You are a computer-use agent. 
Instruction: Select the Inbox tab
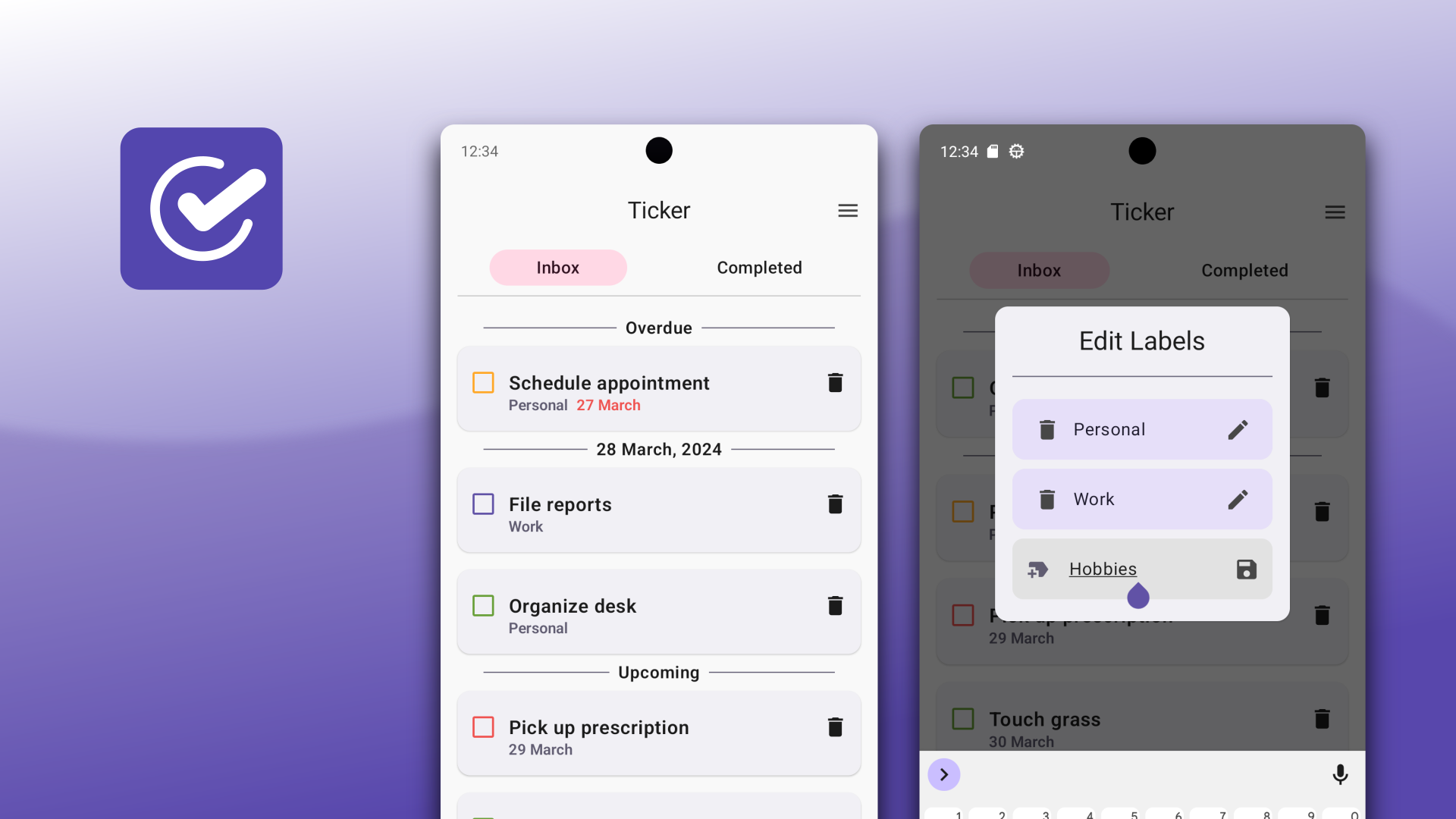pos(557,267)
